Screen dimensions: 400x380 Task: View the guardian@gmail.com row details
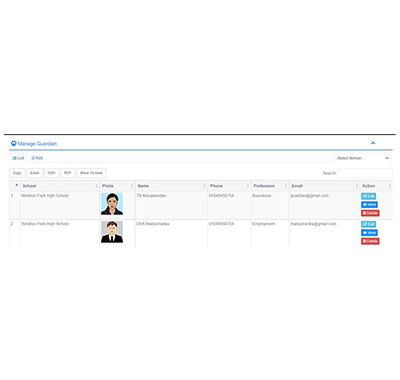[x=369, y=205]
